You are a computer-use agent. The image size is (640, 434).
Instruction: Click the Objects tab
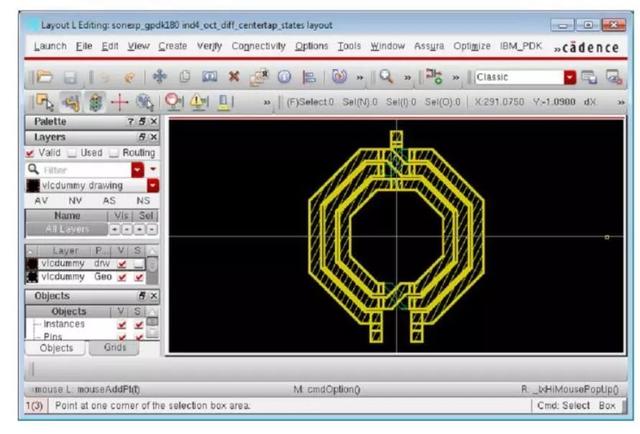tap(56, 348)
